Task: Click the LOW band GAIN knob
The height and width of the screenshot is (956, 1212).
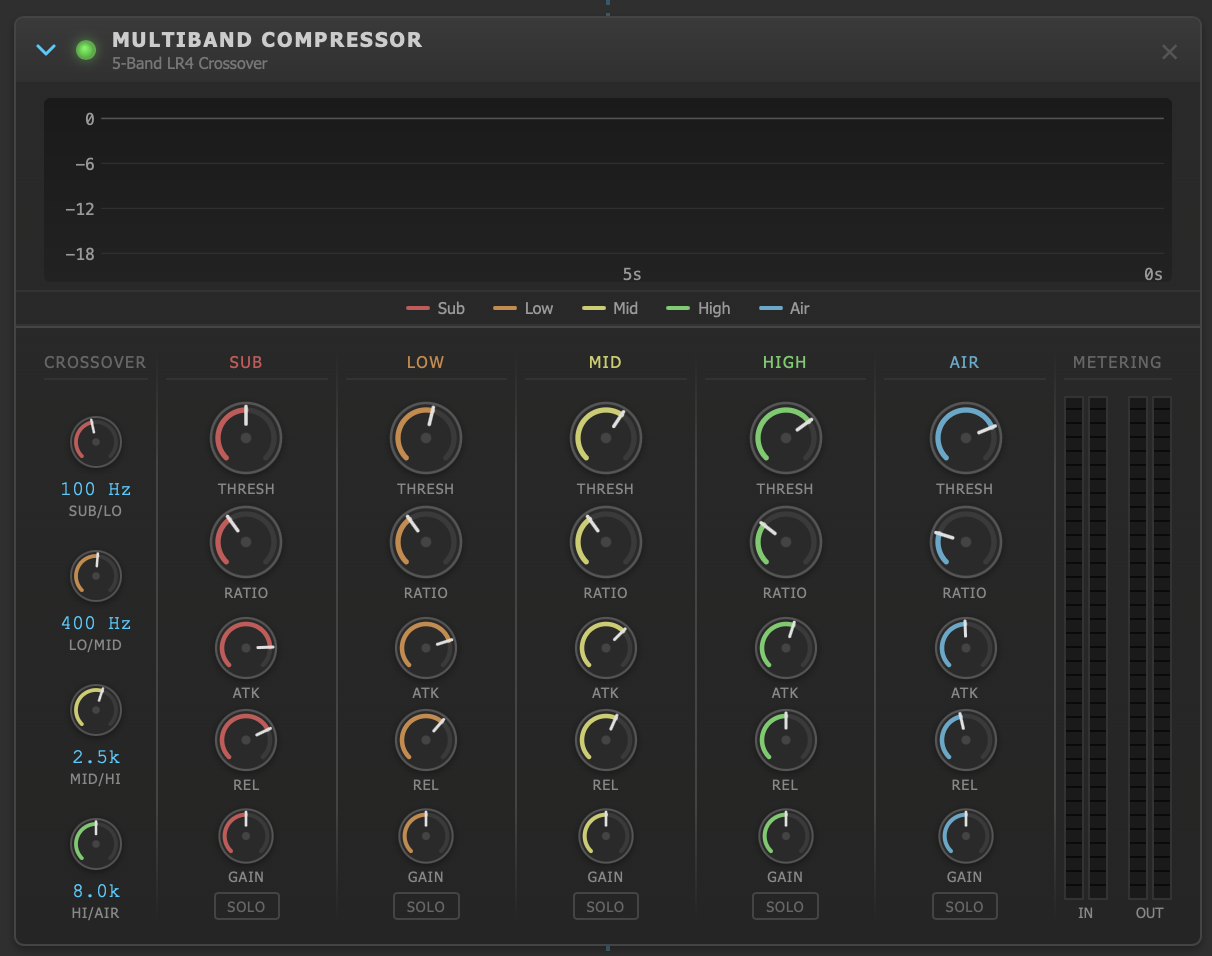Action: click(x=426, y=836)
